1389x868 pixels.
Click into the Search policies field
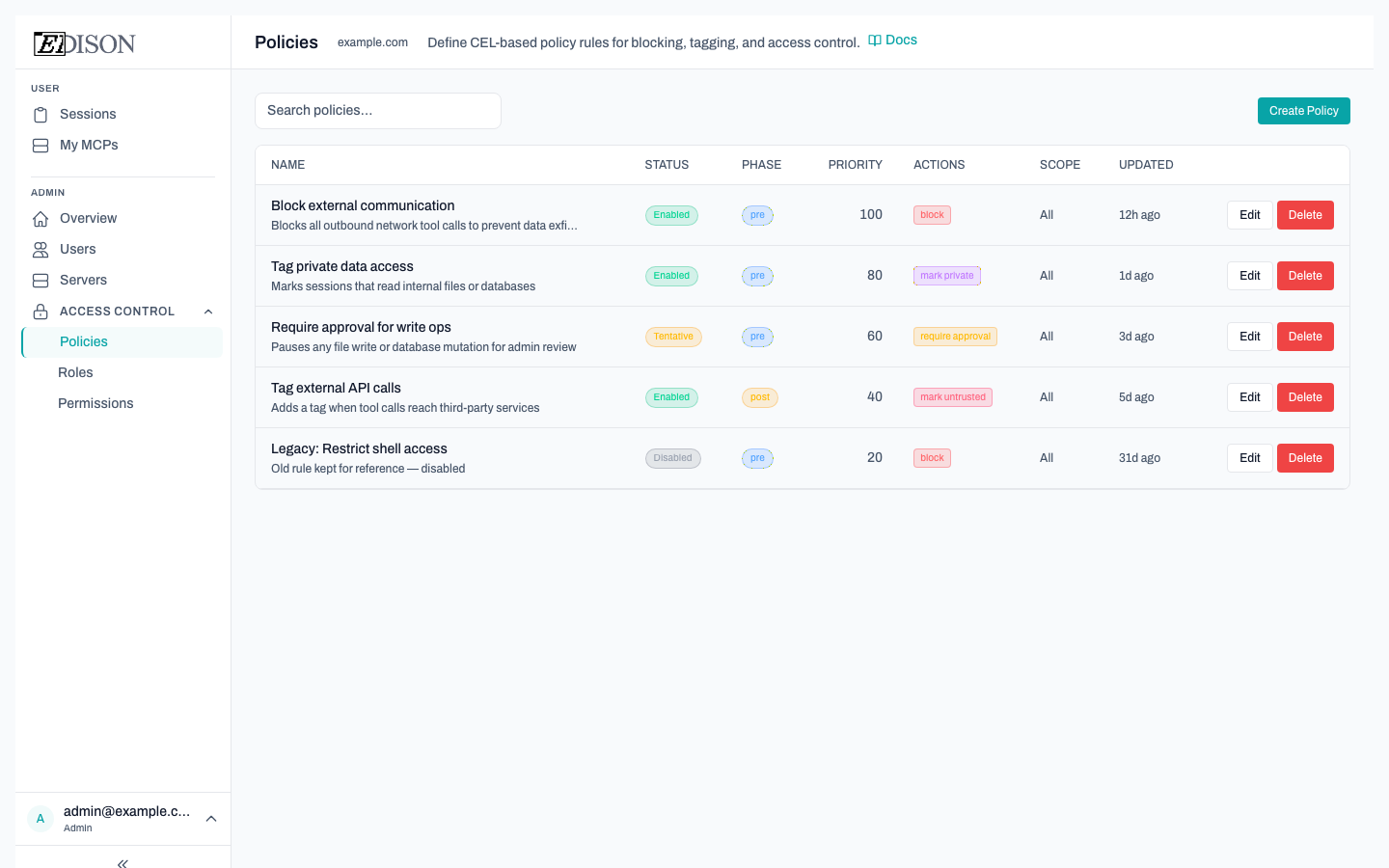[x=377, y=110]
